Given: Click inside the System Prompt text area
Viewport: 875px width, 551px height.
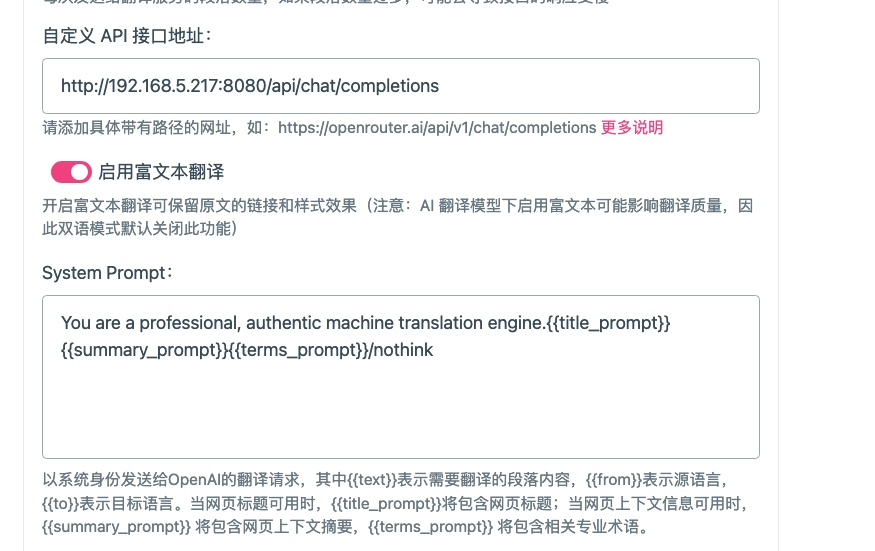Looking at the screenshot, I should click(401, 377).
